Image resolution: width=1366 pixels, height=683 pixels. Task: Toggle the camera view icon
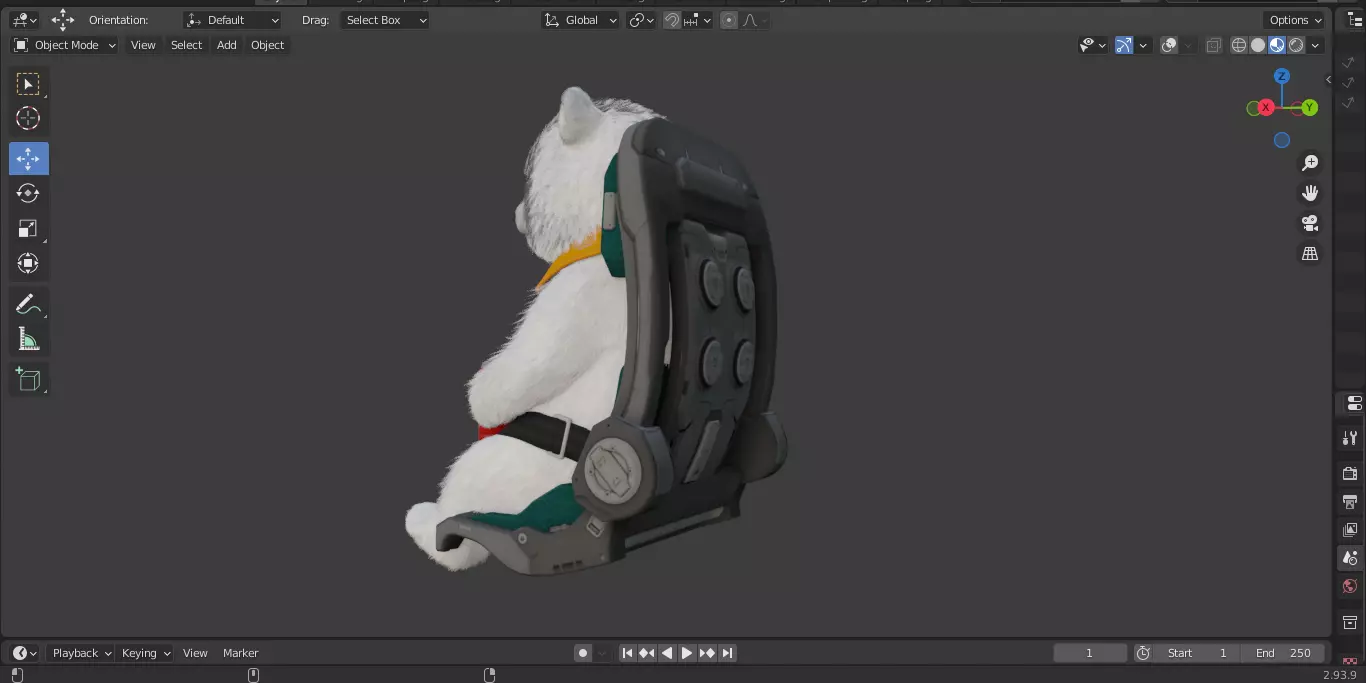click(1310, 223)
